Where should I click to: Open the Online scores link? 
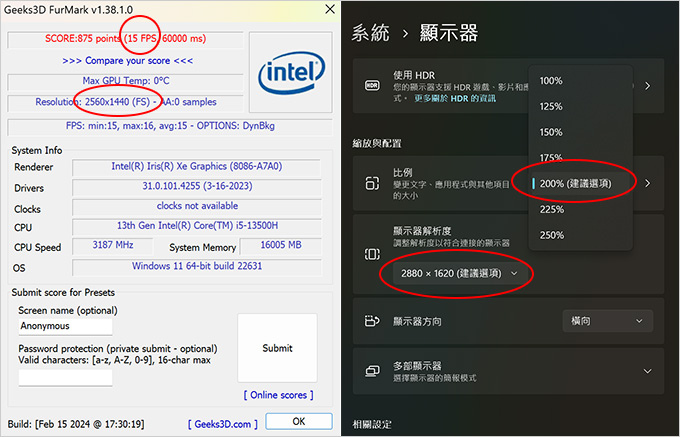(278, 395)
